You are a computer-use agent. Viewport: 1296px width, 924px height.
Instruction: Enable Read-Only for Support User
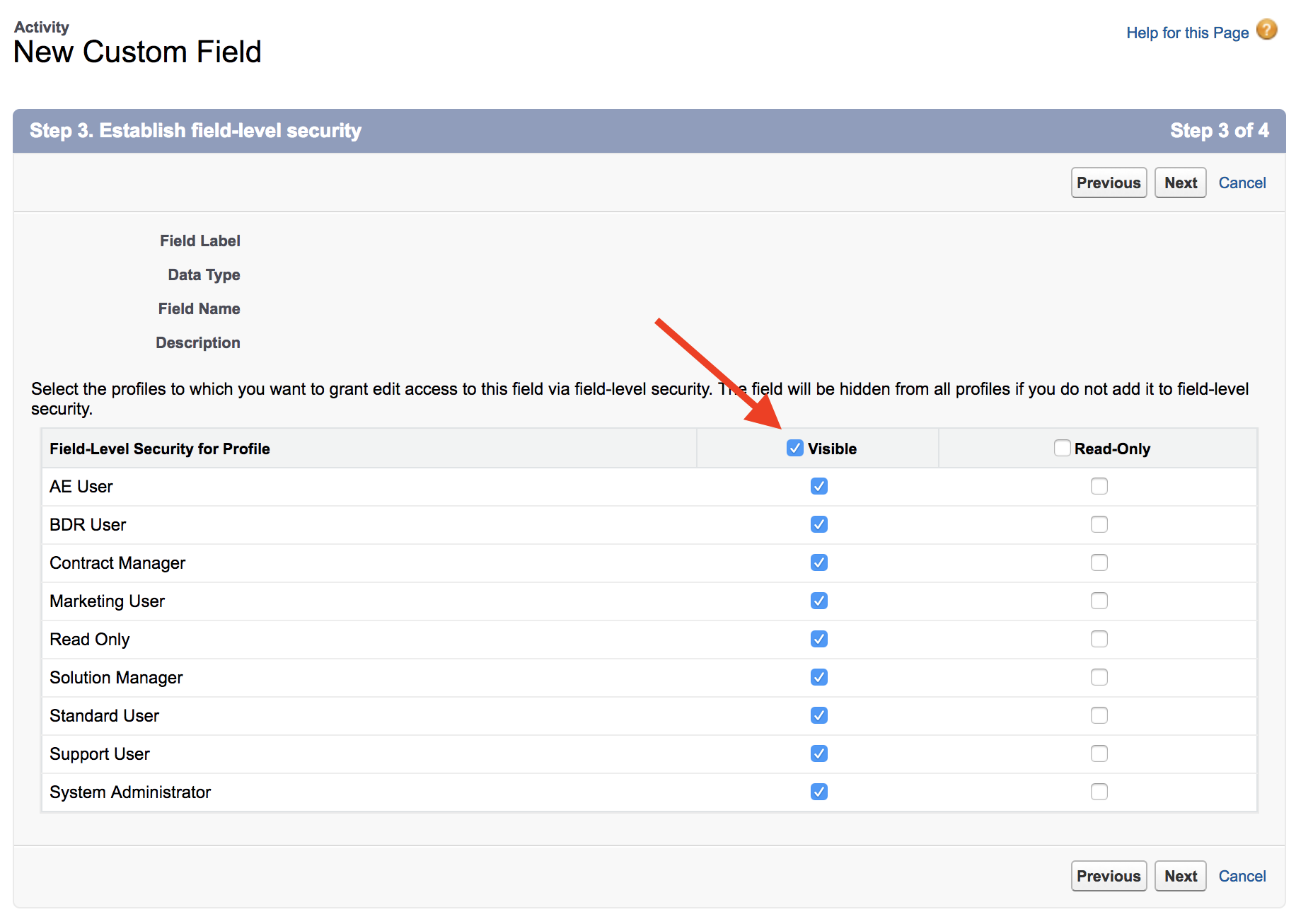click(x=1099, y=753)
